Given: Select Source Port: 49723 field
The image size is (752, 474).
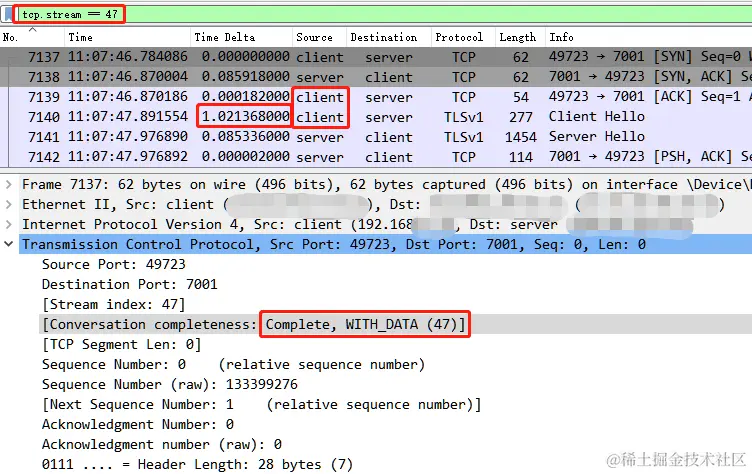Looking at the screenshot, I should tap(113, 264).
